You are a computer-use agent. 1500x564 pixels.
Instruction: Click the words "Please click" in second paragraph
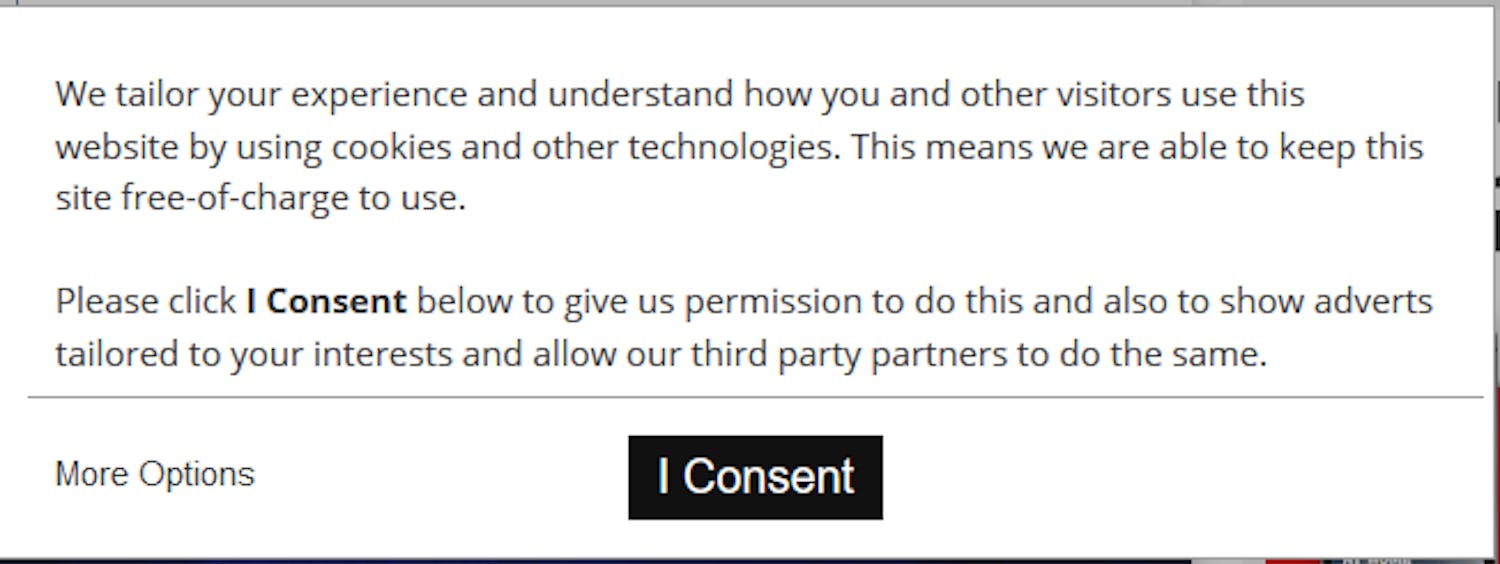(146, 301)
